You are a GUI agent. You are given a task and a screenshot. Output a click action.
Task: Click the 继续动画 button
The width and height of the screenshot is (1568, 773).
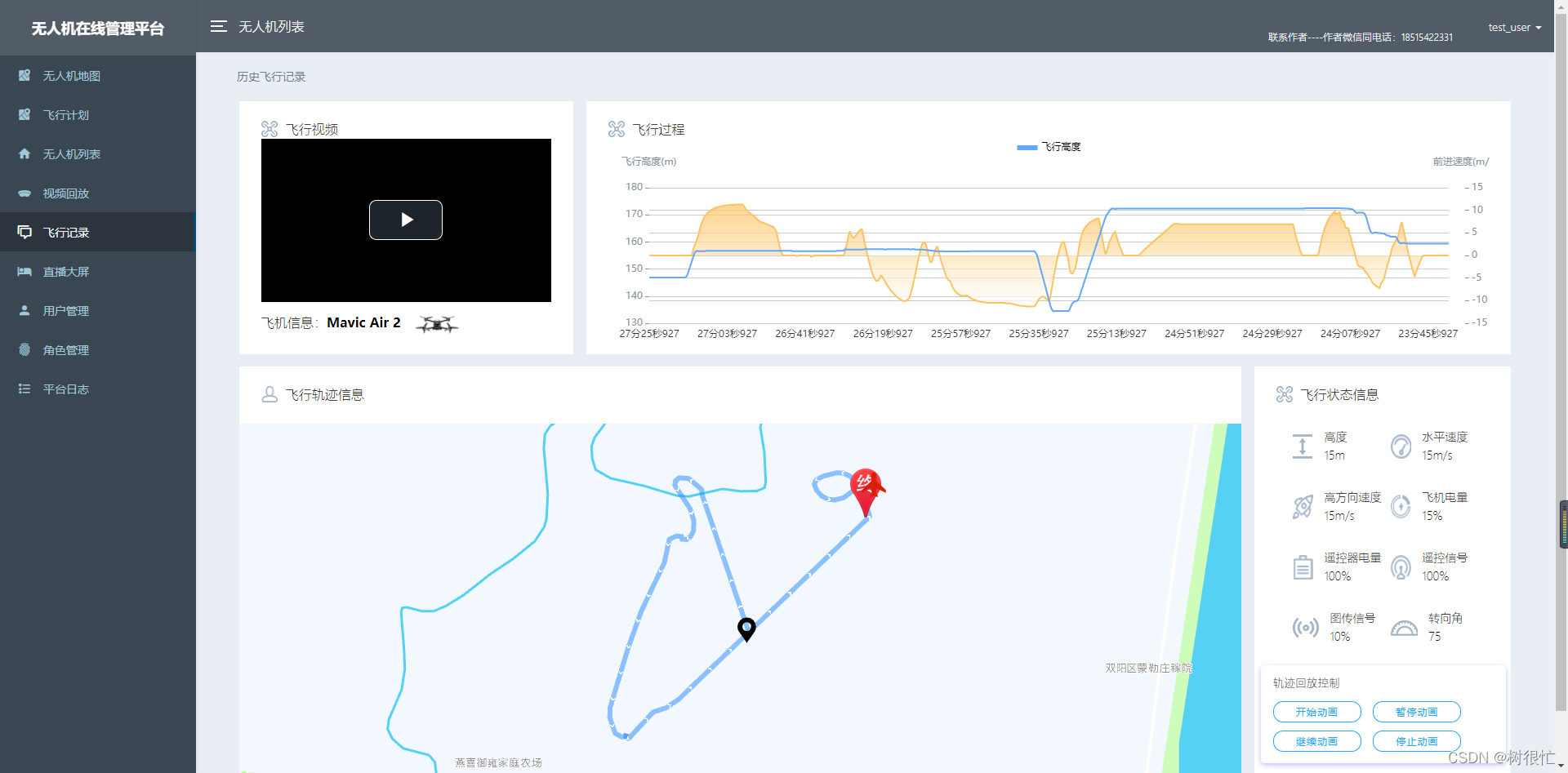pyautogui.click(x=1316, y=741)
